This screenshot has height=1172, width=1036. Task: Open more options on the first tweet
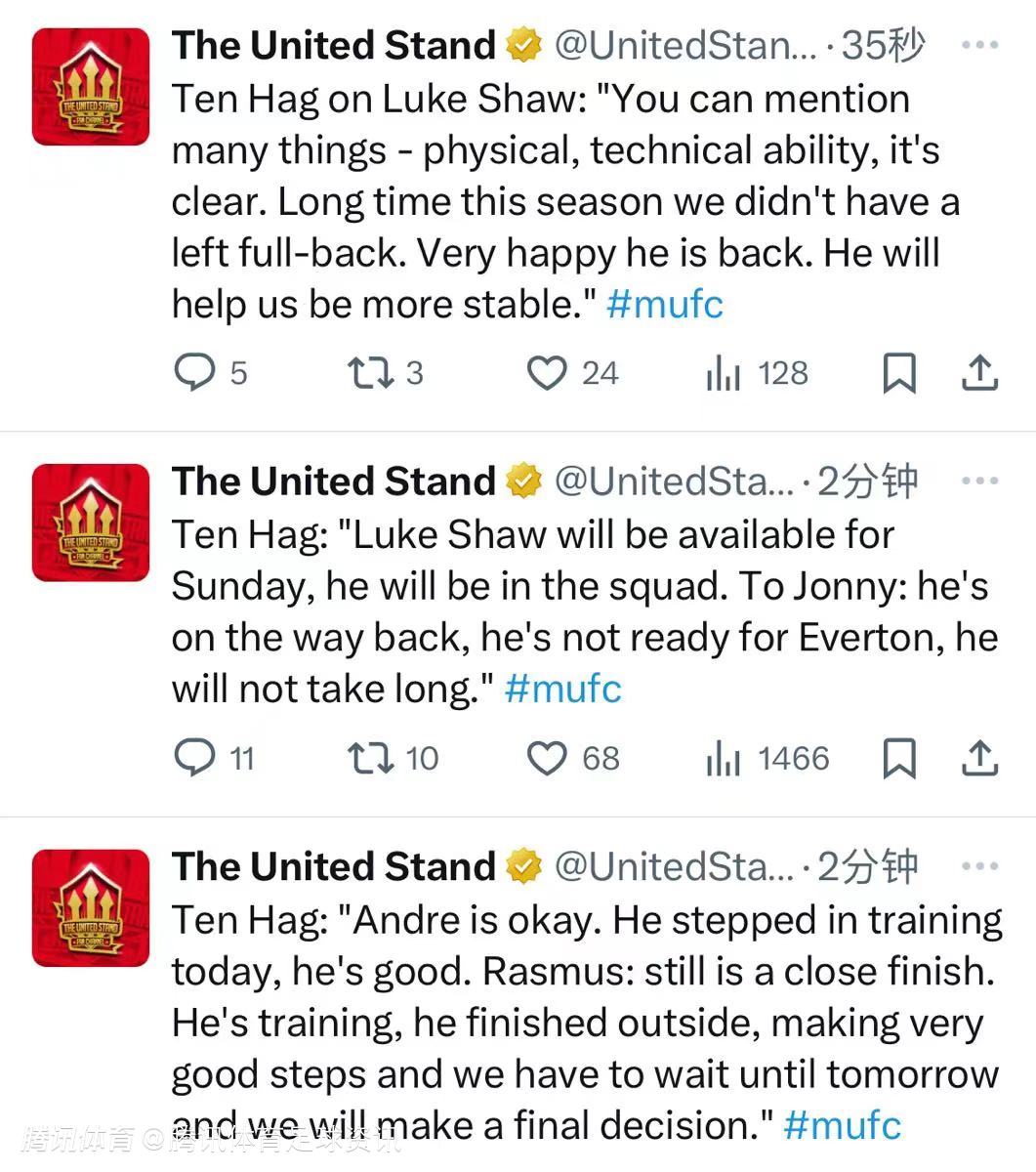[979, 45]
